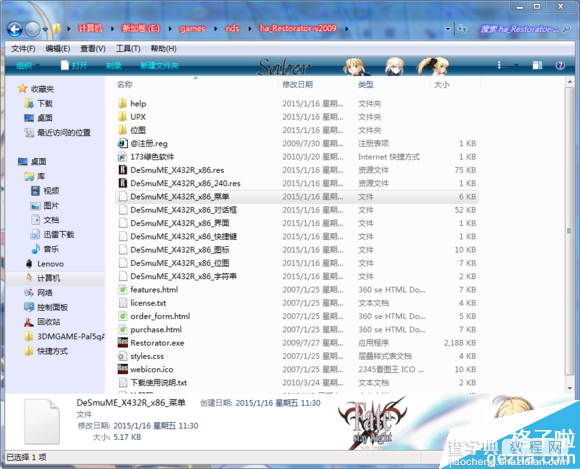
Task: Open the address bar history dropdown
Action: [448, 29]
